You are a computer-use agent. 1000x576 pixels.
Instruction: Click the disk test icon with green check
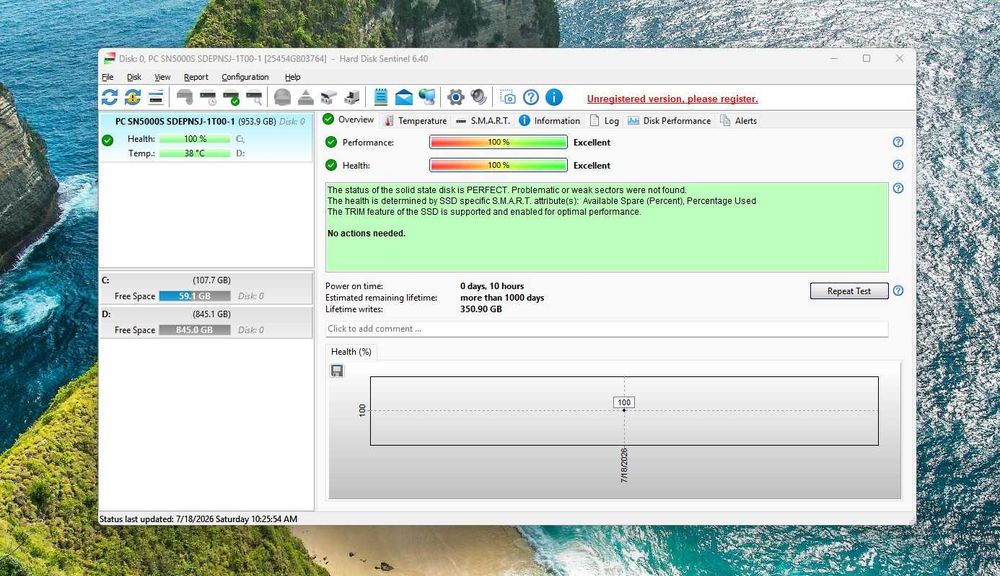point(230,98)
